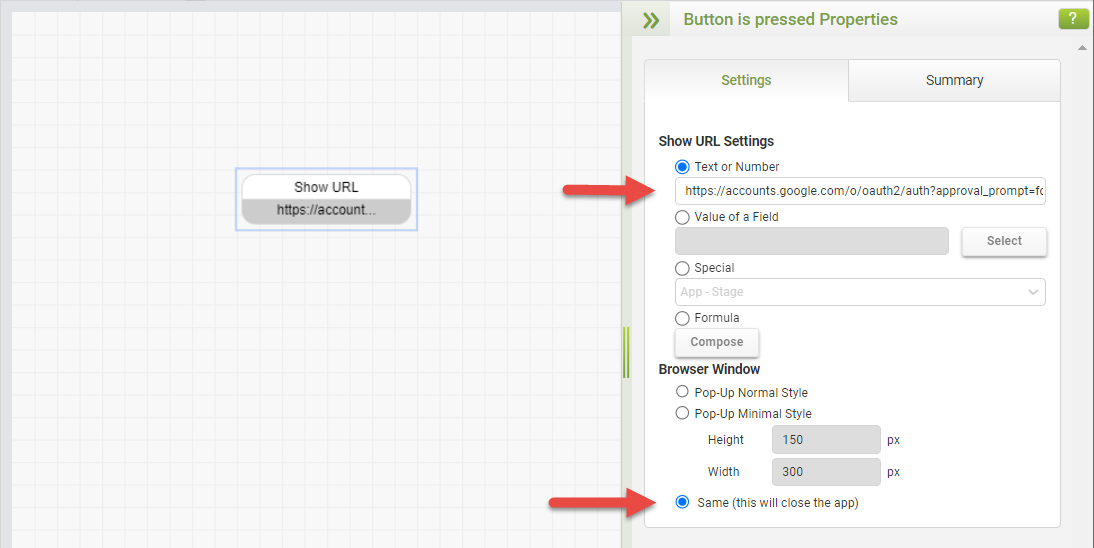Click the URL text input field
This screenshot has width=1094, height=548.
860,191
